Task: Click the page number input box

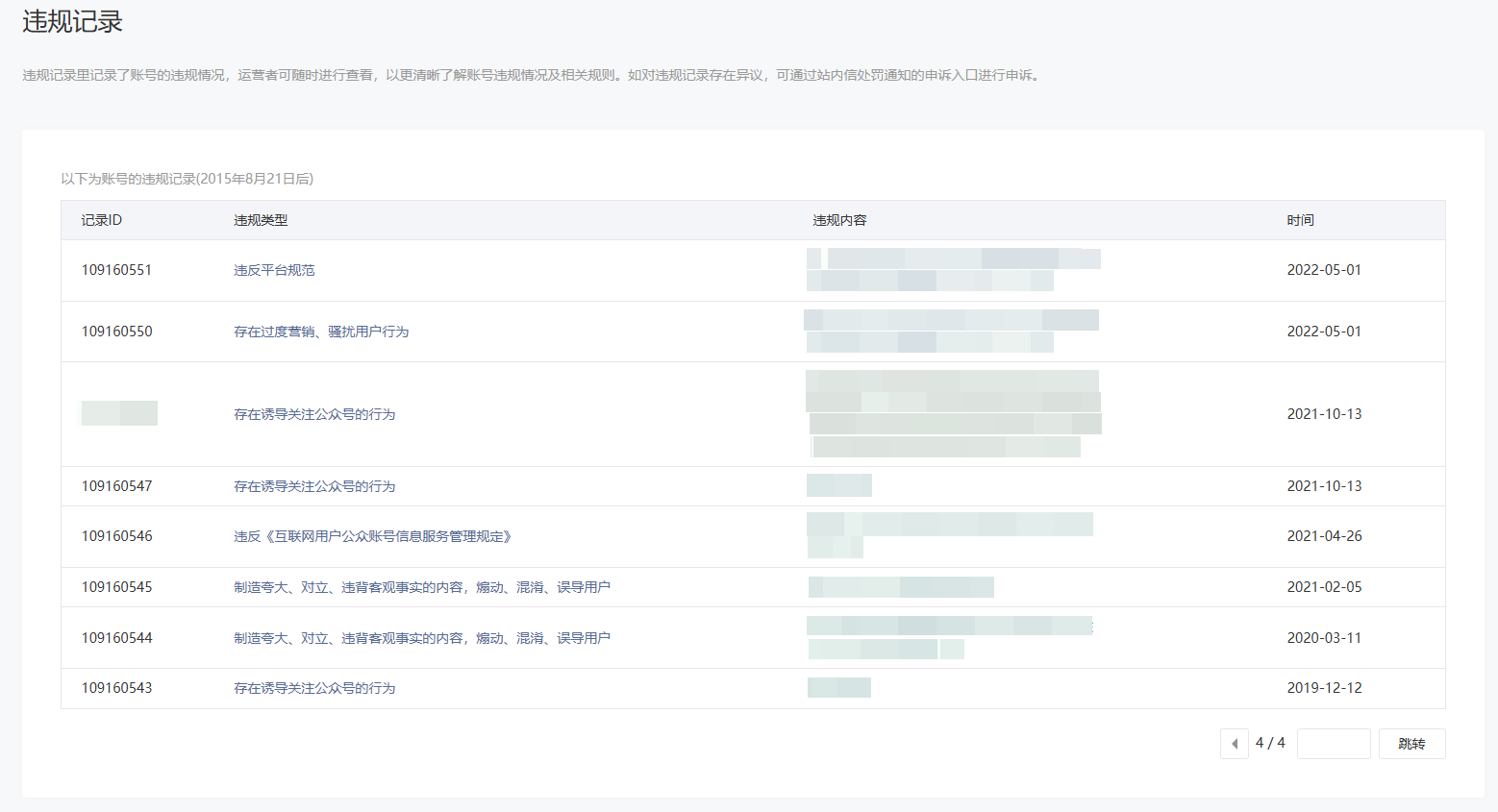Action: (1333, 744)
